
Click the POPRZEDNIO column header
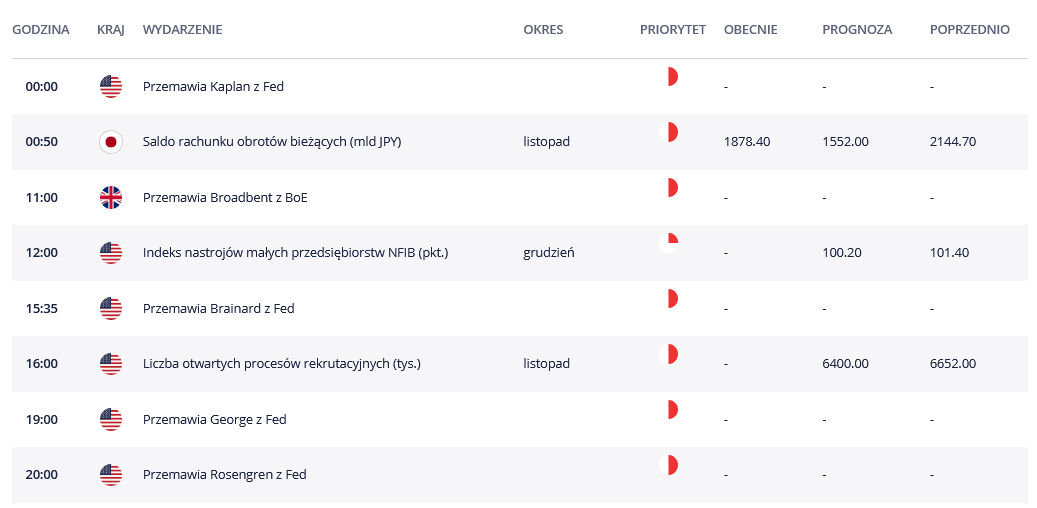tap(970, 30)
